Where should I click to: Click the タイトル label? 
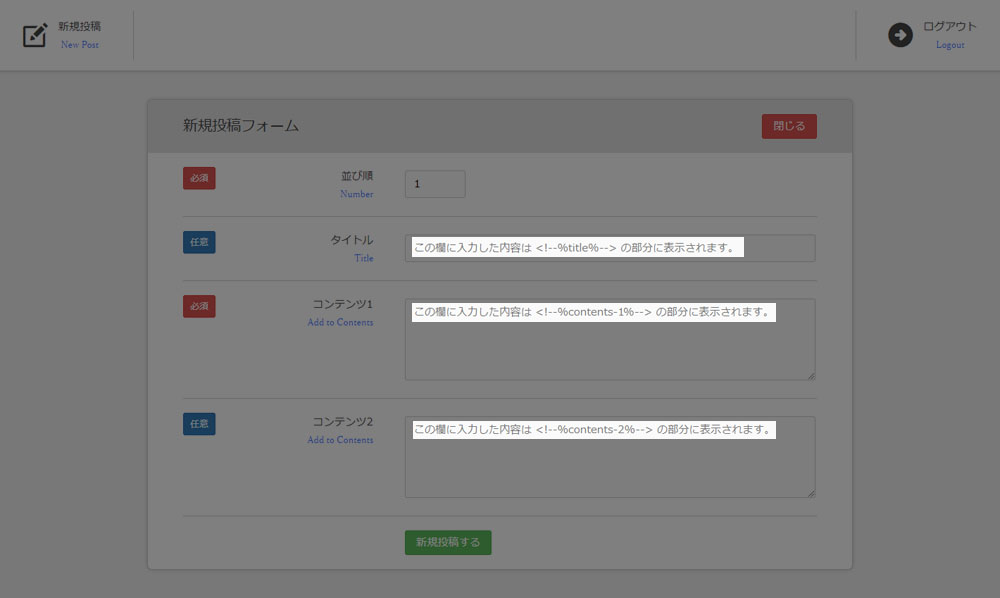pos(351,240)
